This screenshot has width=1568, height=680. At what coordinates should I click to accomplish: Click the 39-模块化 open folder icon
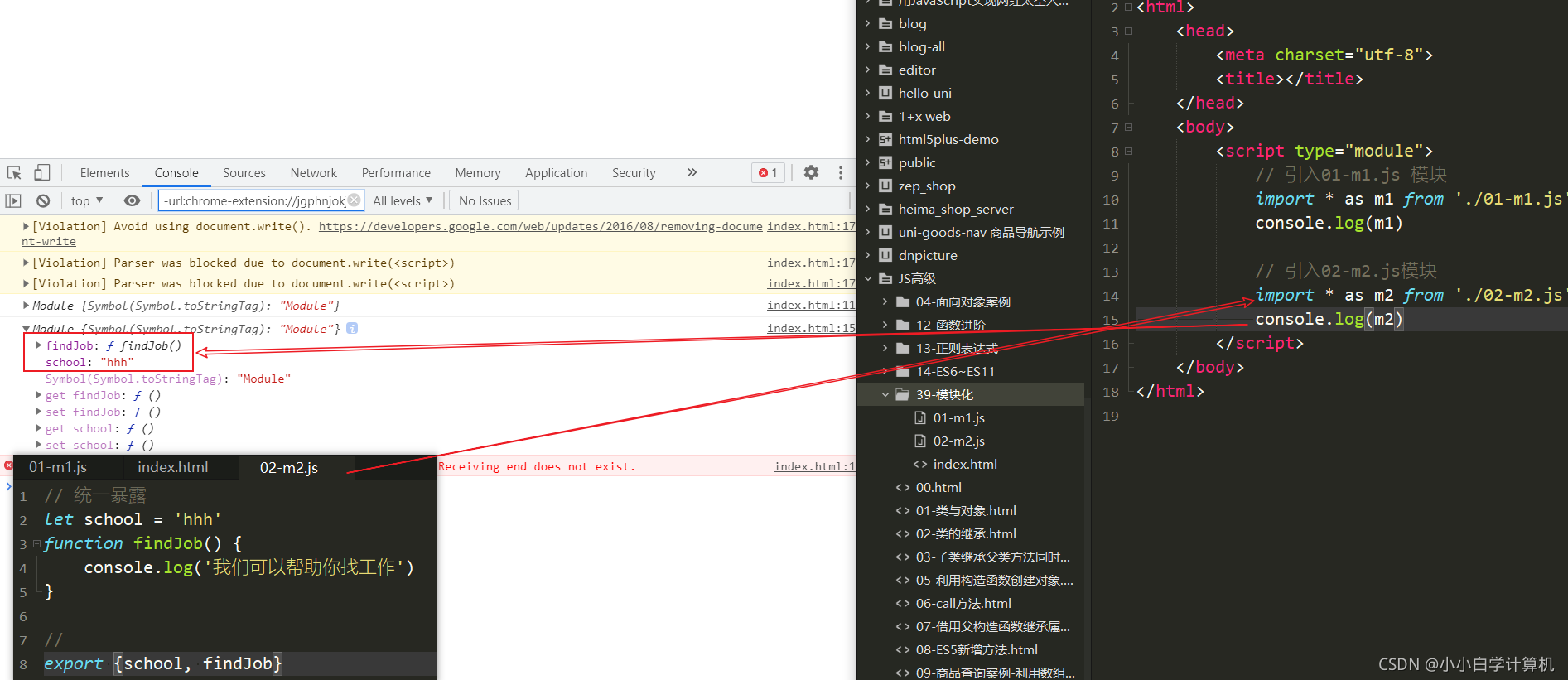point(903,394)
